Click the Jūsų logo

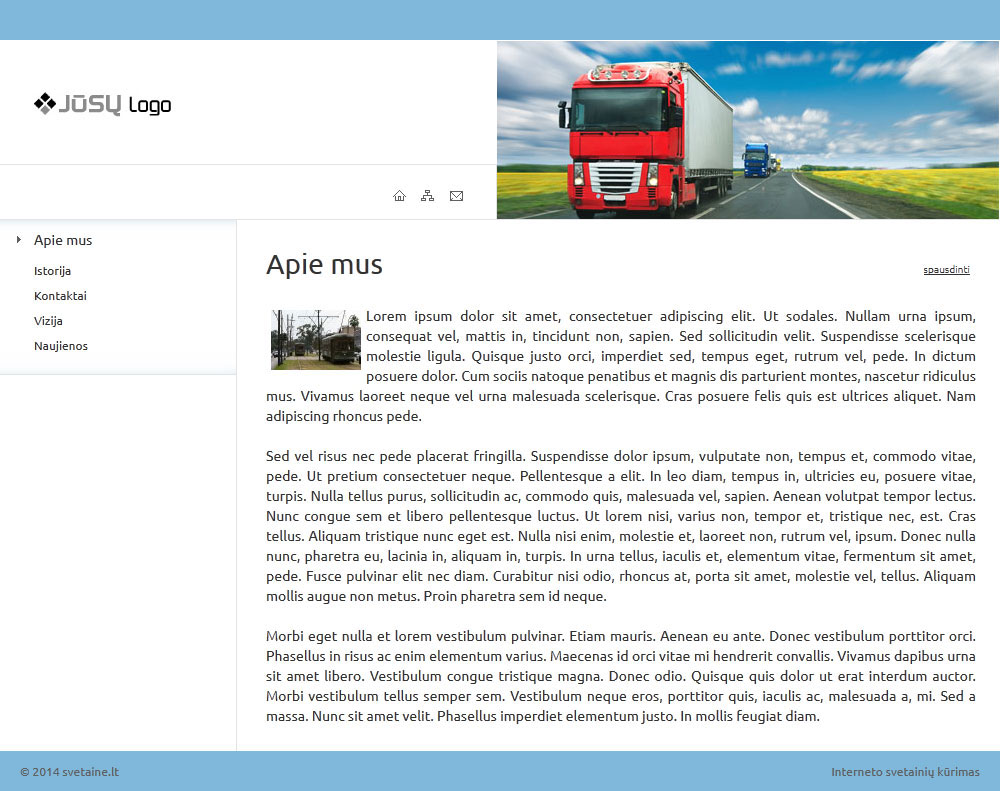point(103,104)
